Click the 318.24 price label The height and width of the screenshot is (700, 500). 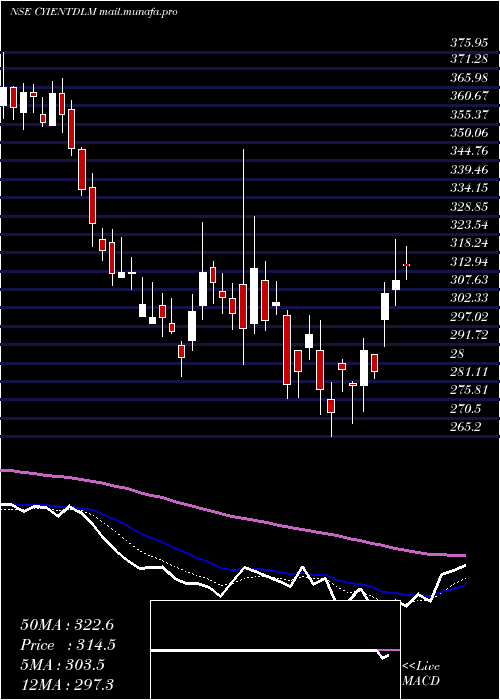click(469, 243)
